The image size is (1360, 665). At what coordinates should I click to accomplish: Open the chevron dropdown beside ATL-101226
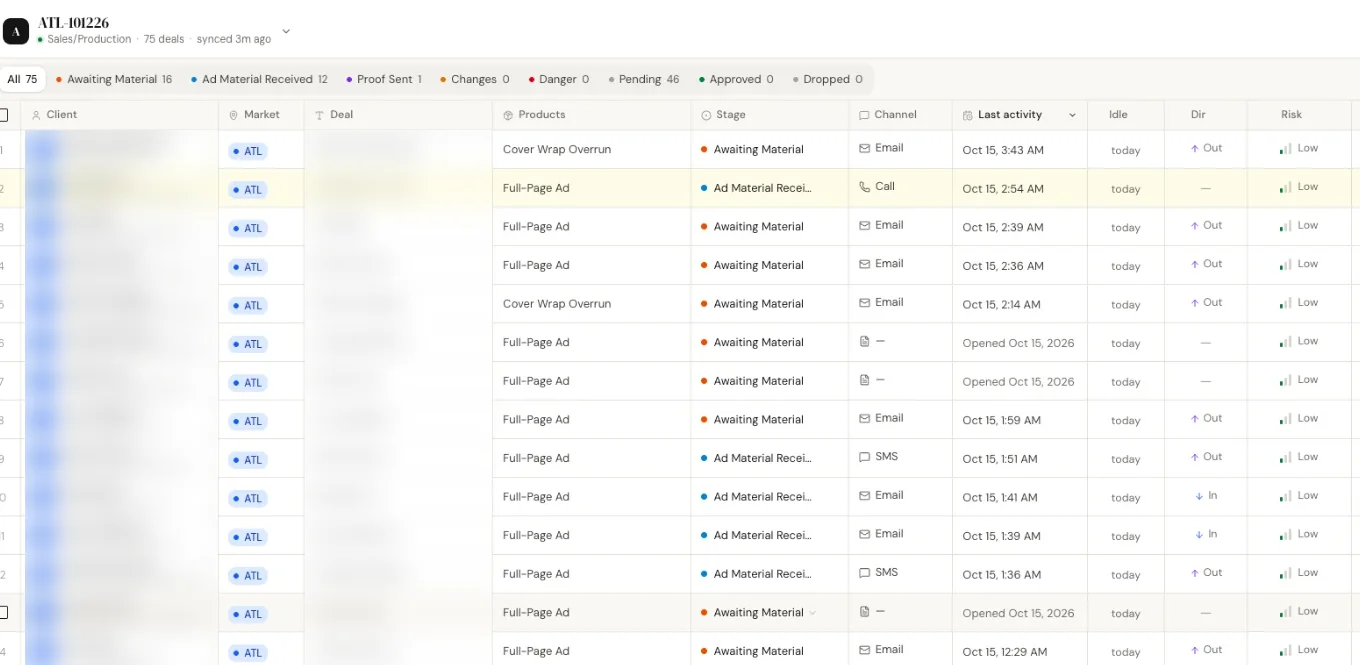[286, 31]
